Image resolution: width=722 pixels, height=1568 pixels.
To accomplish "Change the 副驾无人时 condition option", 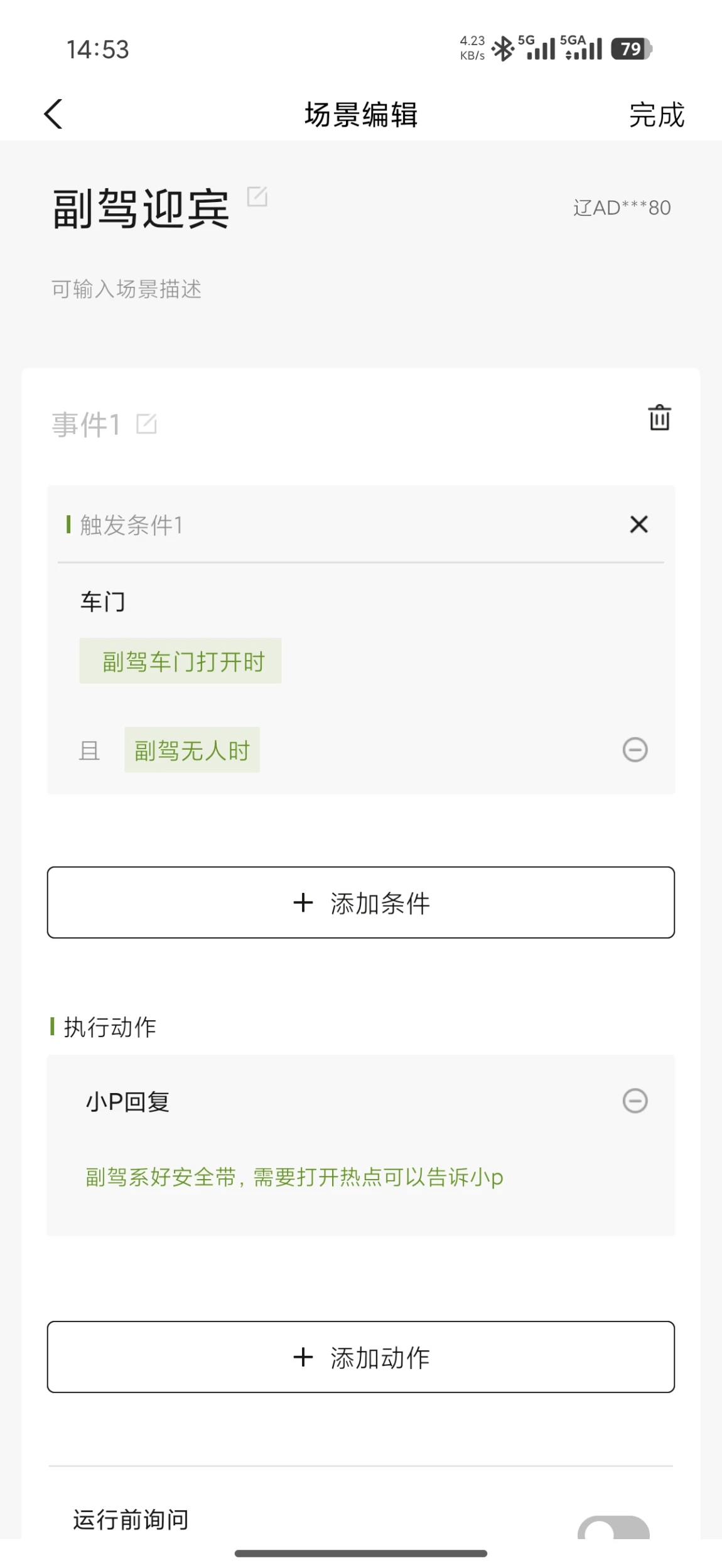I will click(x=192, y=750).
